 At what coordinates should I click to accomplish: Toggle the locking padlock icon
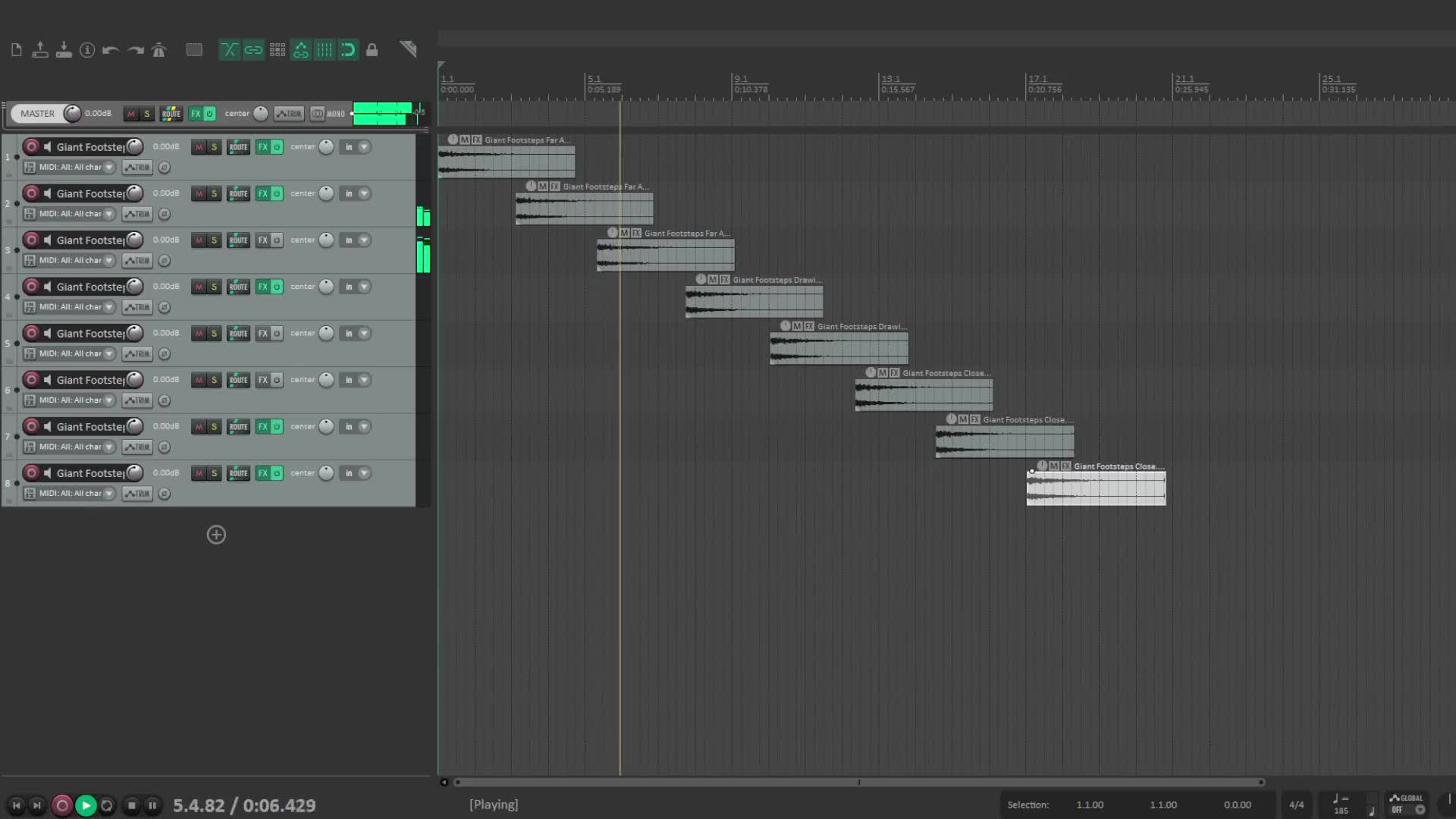[372, 50]
